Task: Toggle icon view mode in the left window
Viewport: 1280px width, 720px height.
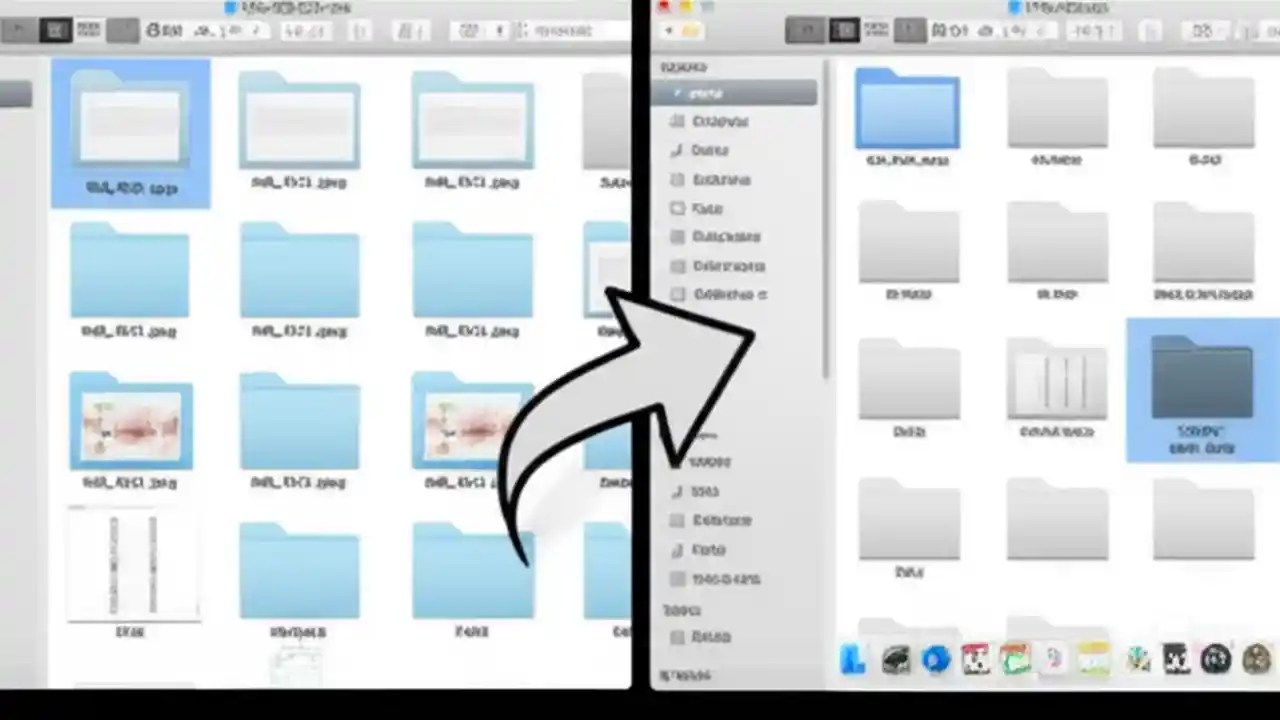Action: click(55, 30)
